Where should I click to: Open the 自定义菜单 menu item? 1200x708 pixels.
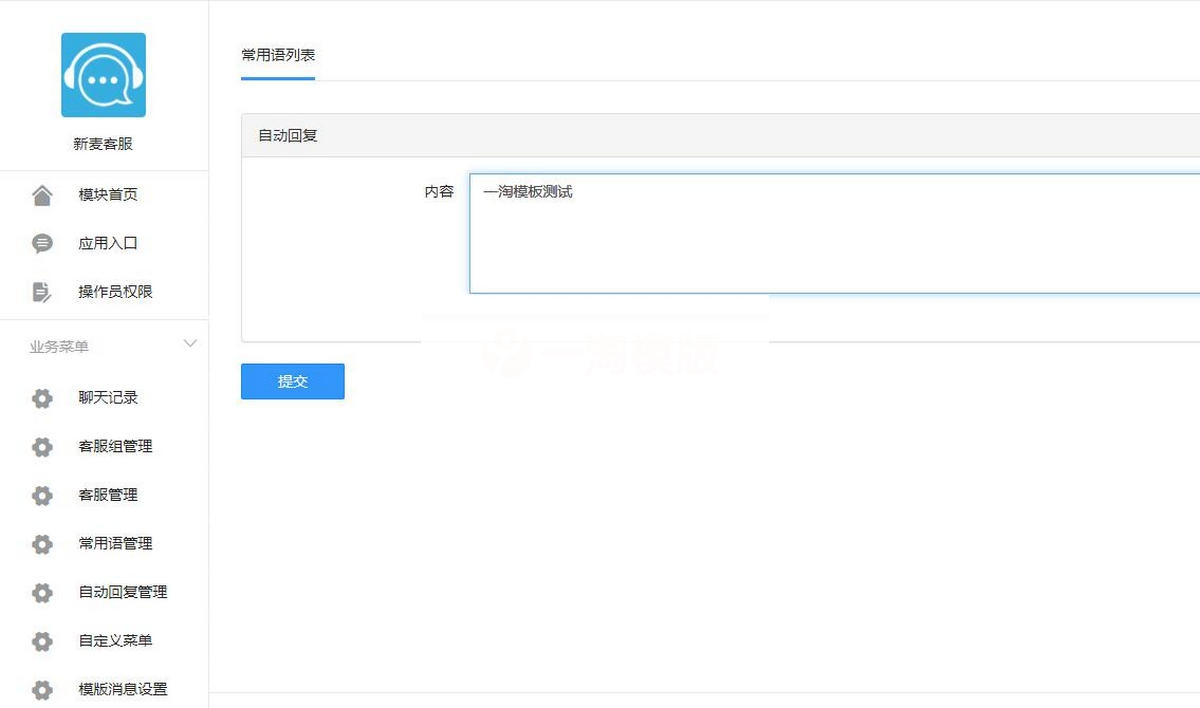(x=114, y=641)
